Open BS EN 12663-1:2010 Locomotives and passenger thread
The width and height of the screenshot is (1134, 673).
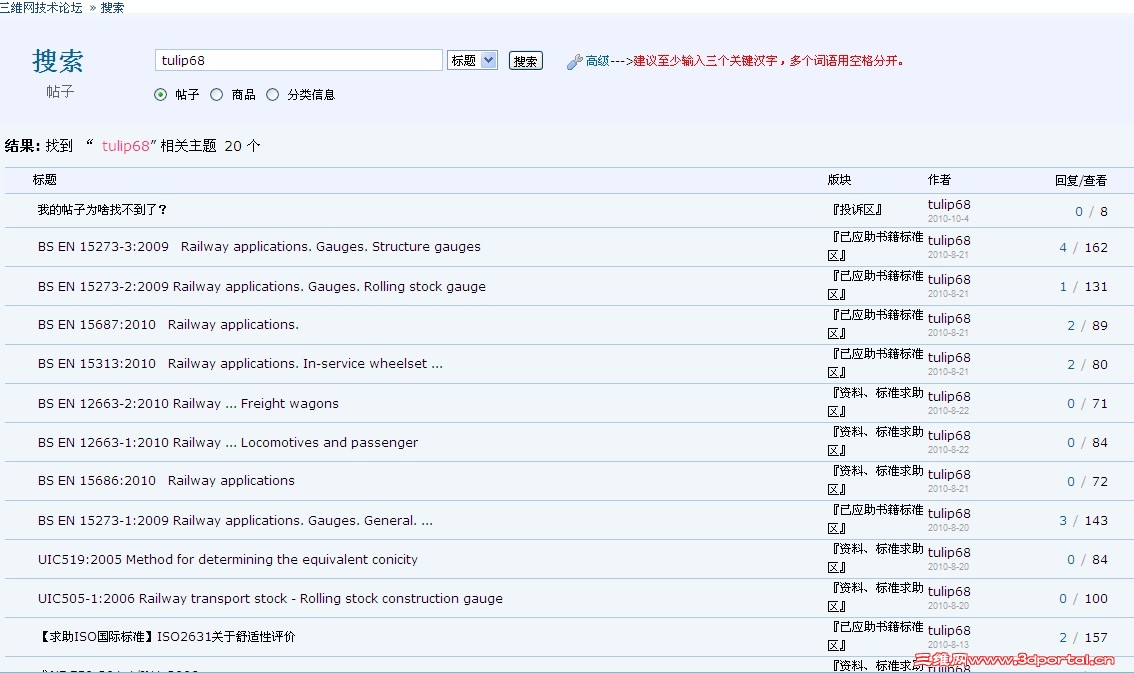pyautogui.click(x=228, y=442)
